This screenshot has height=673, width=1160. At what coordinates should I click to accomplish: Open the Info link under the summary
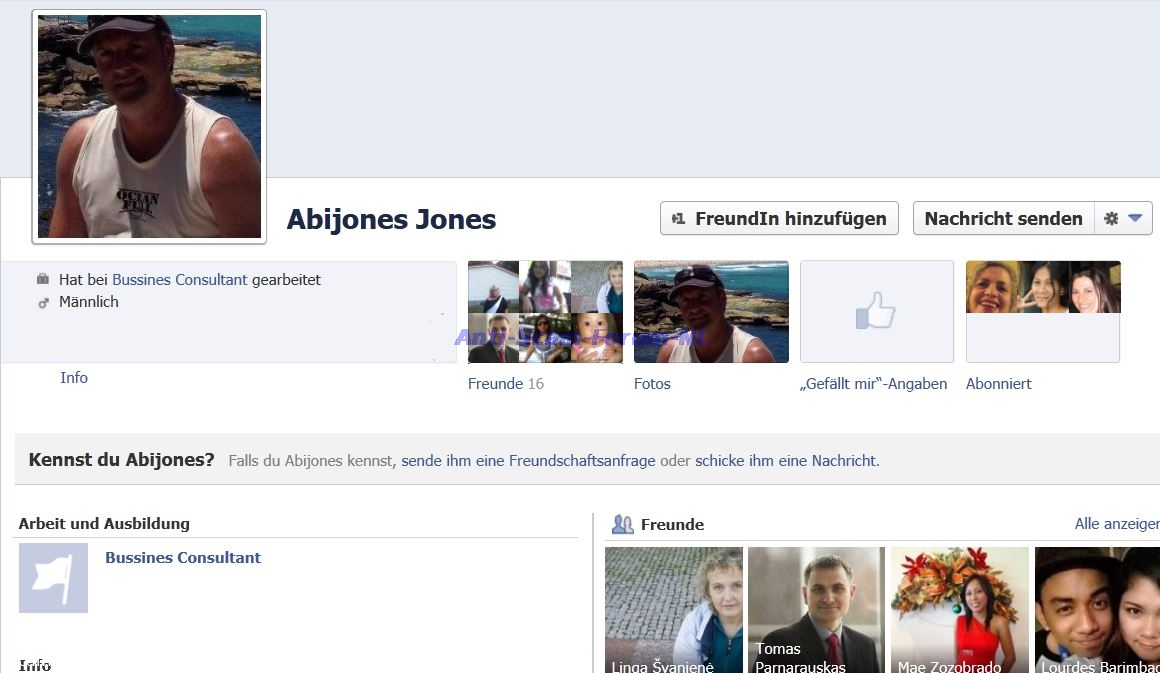(74, 378)
